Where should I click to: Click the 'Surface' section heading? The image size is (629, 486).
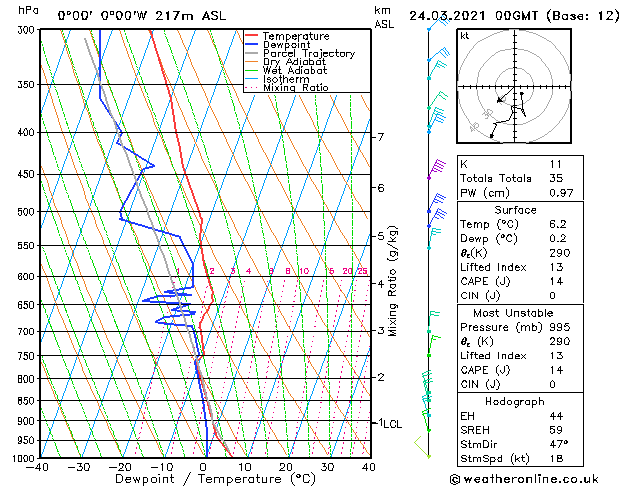point(515,210)
